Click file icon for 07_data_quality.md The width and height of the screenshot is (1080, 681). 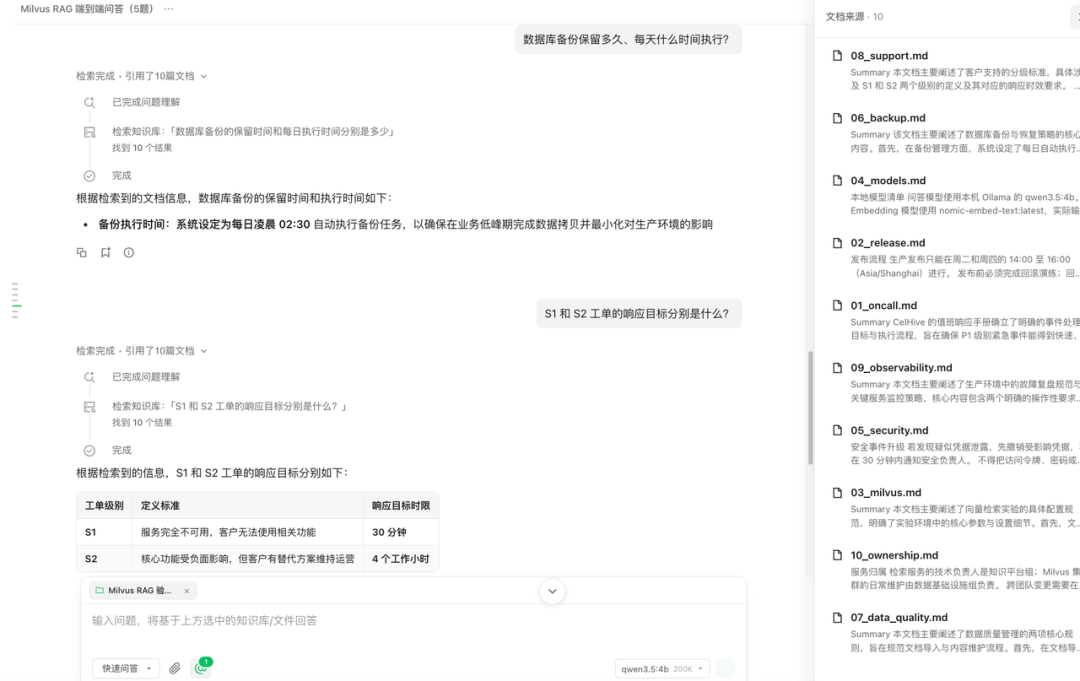838,618
